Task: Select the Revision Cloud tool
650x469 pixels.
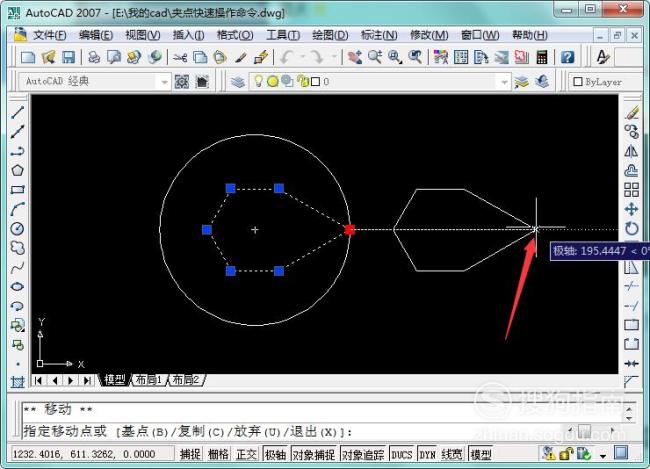Action: click(17, 248)
